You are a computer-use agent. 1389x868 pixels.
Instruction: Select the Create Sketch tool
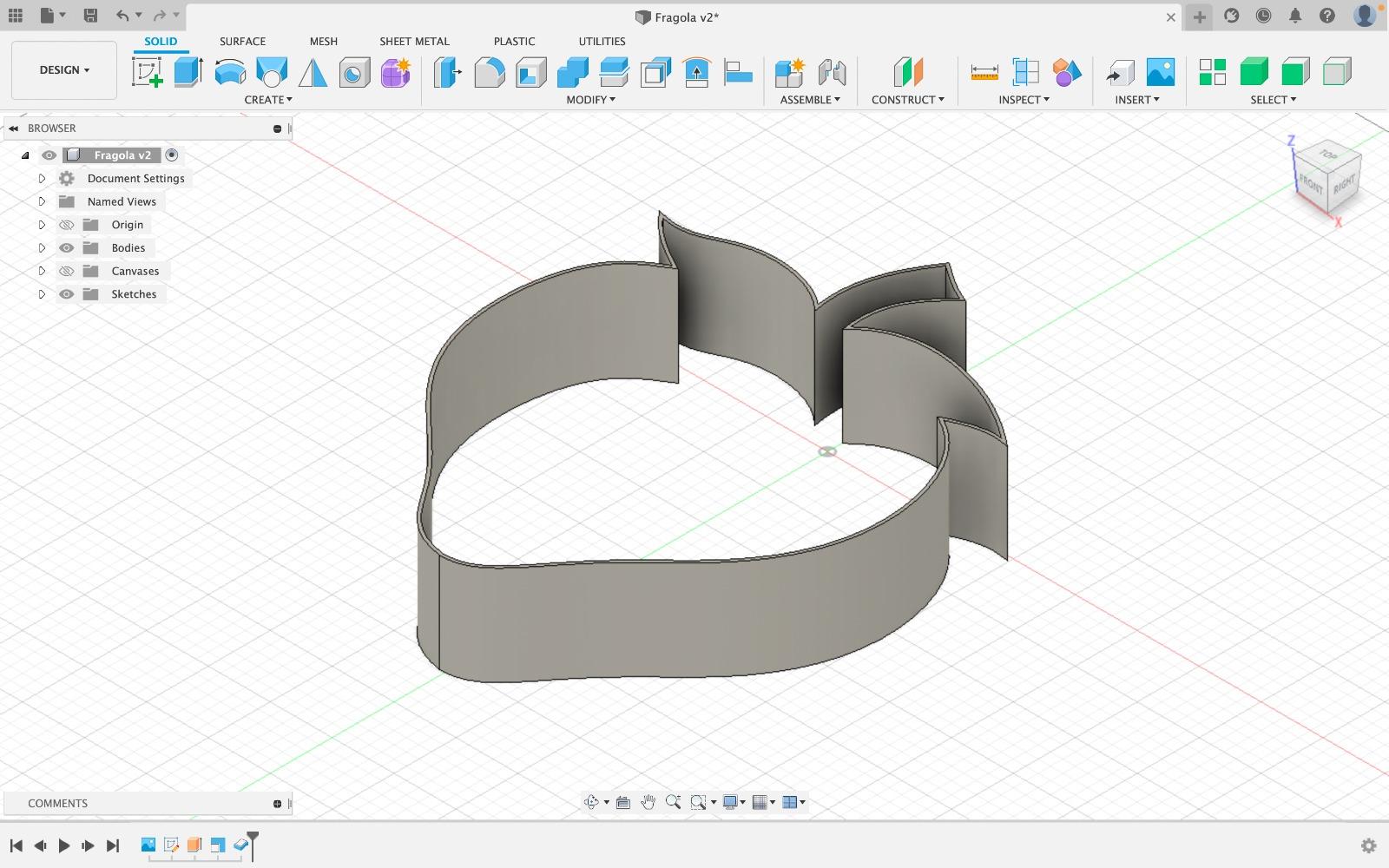pos(148,72)
